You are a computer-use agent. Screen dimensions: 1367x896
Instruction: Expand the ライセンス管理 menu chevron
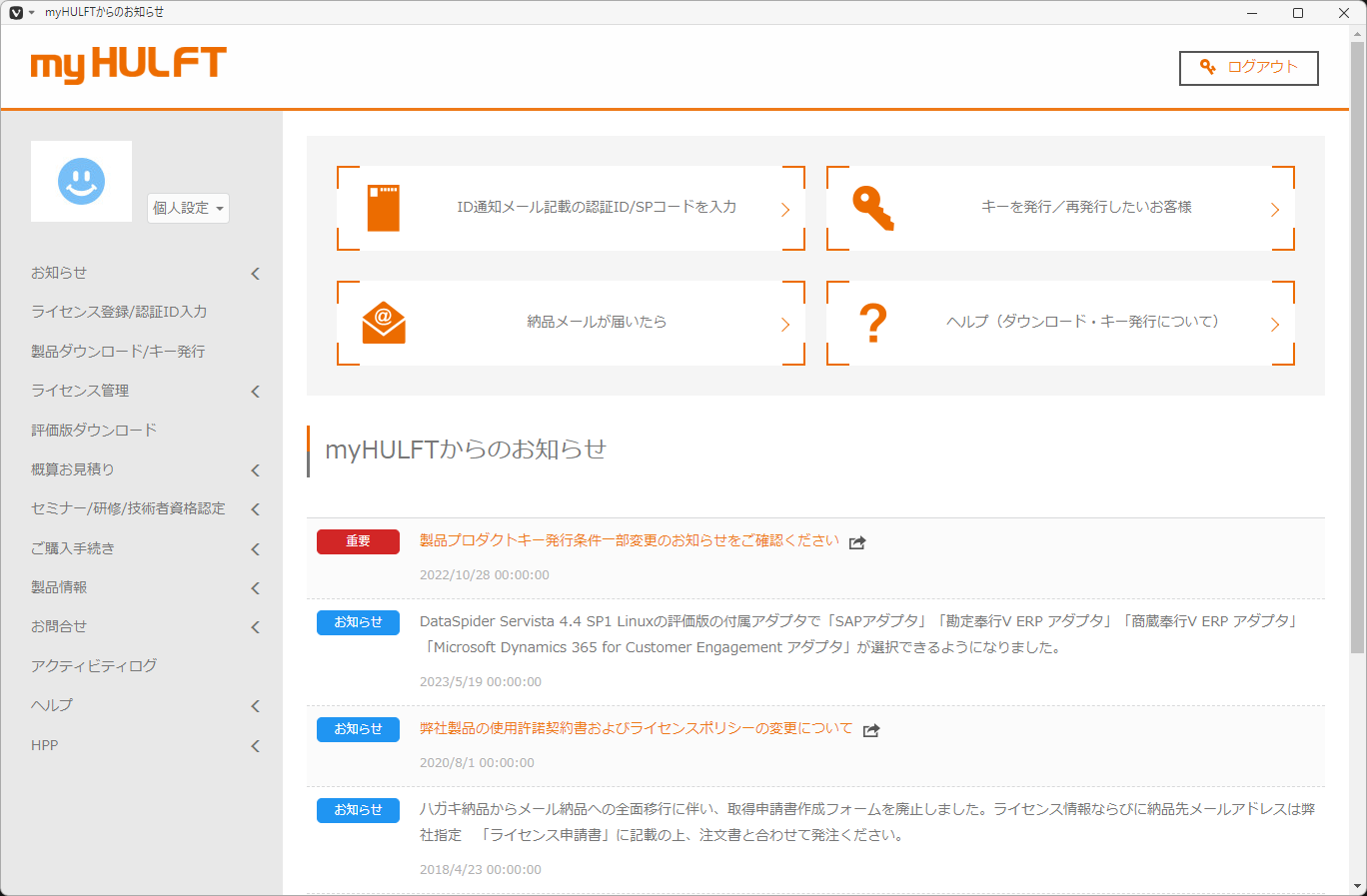[256, 391]
